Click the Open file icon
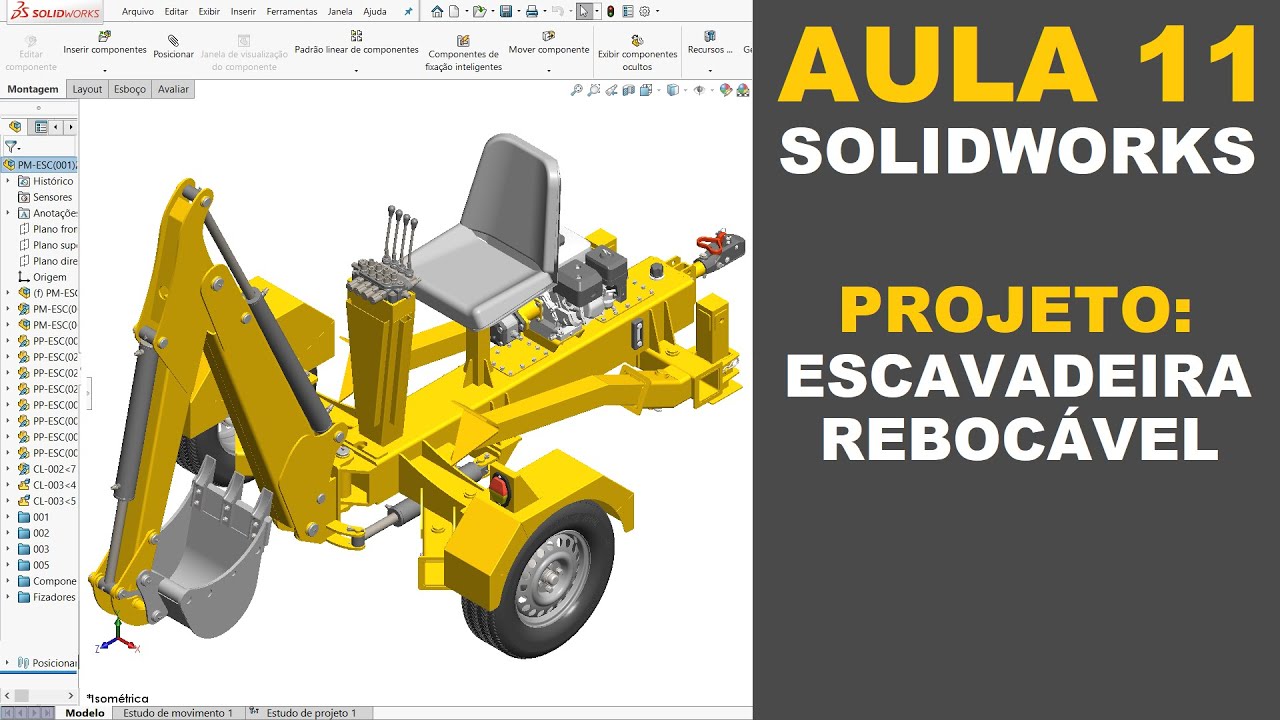This screenshot has width=1280, height=720. (x=479, y=11)
